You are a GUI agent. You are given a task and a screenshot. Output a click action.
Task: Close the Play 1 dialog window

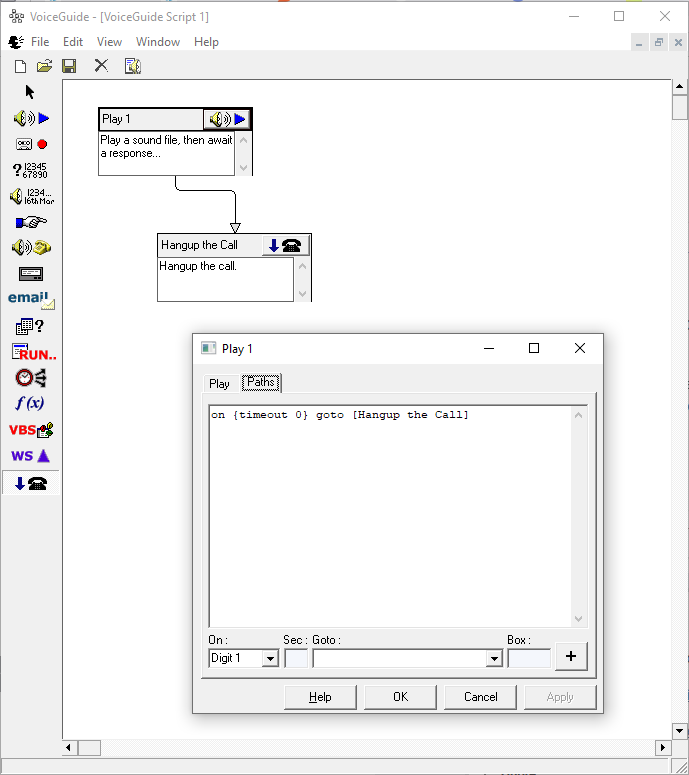tap(580, 348)
